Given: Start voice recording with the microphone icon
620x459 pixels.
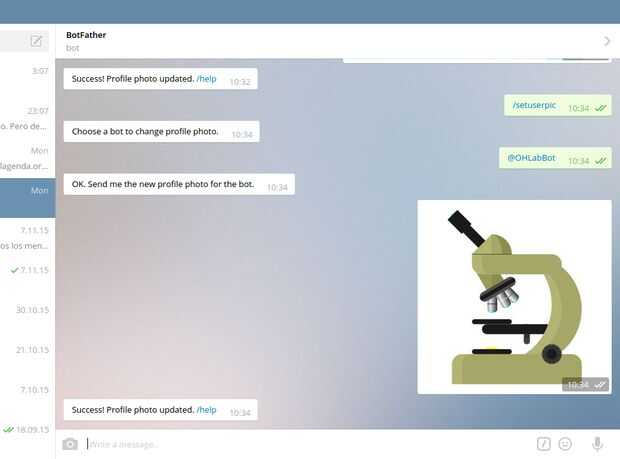Looking at the screenshot, I should pyautogui.click(x=597, y=444).
